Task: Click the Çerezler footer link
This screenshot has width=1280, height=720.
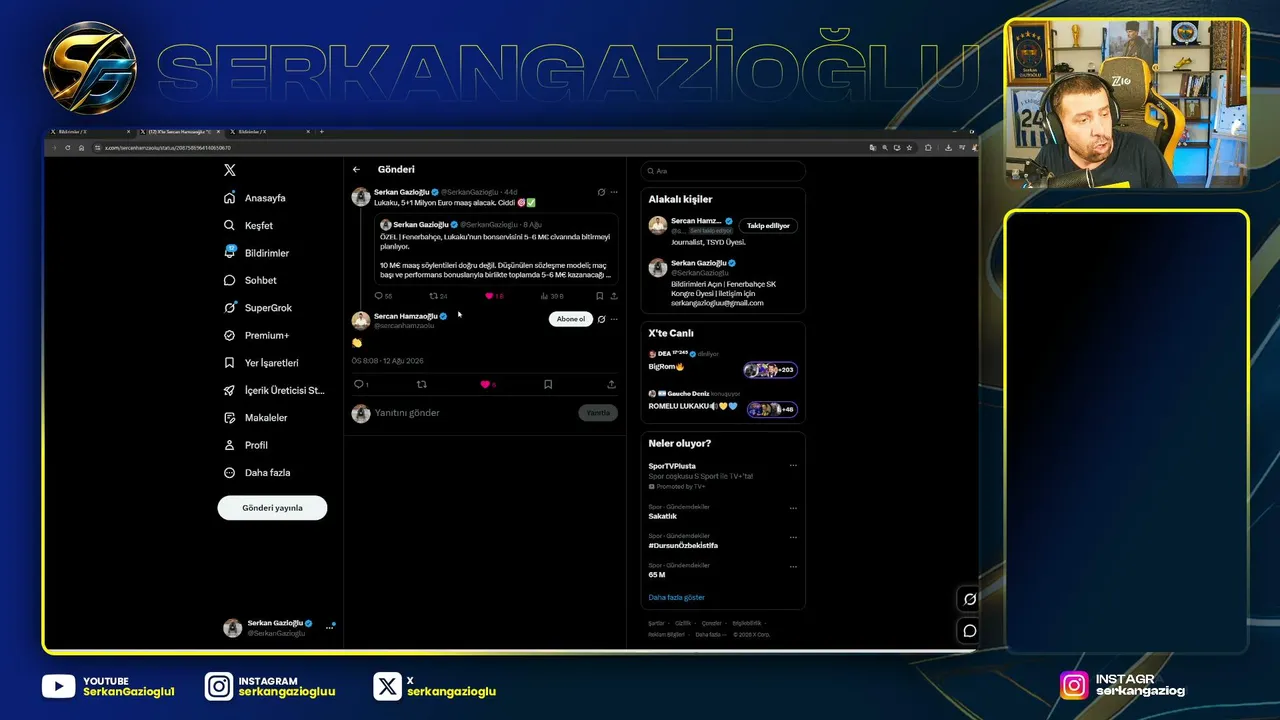Action: point(712,623)
